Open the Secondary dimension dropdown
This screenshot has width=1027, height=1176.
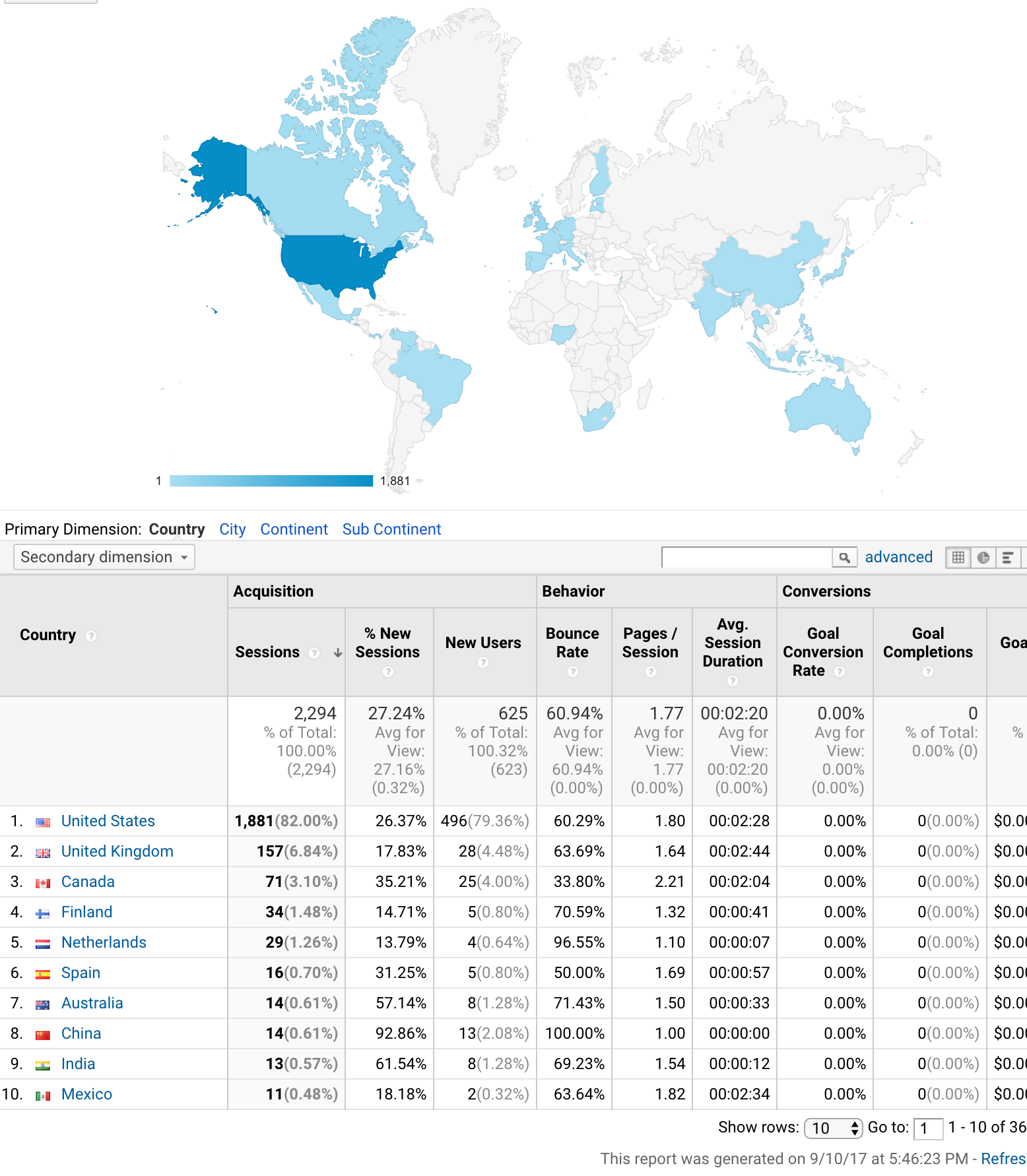[x=104, y=557]
